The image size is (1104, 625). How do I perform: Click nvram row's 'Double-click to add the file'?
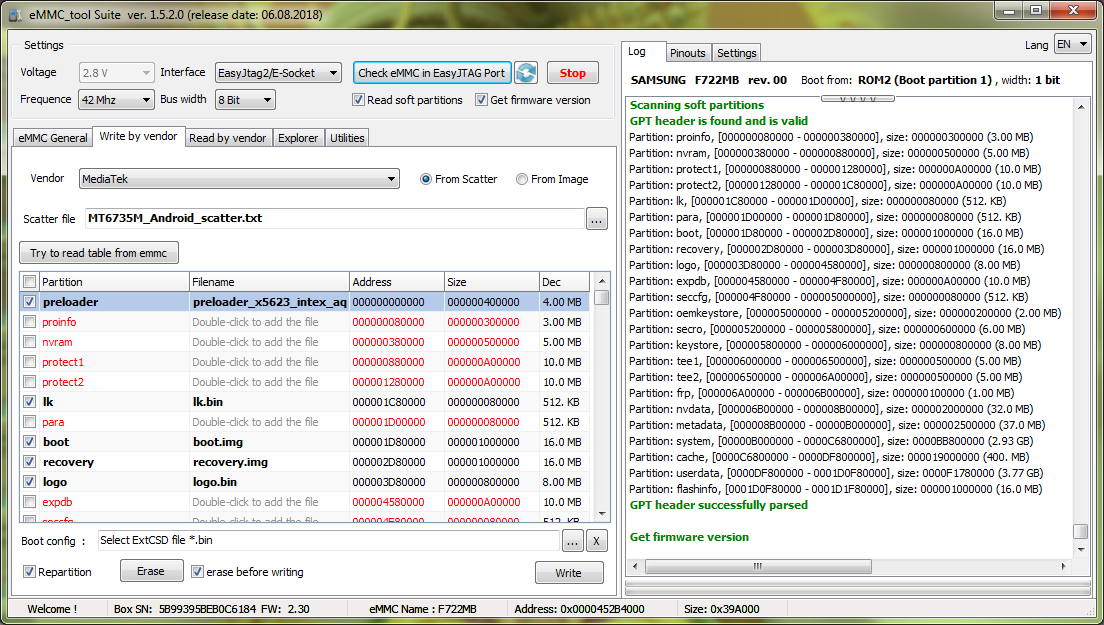[x=256, y=342]
